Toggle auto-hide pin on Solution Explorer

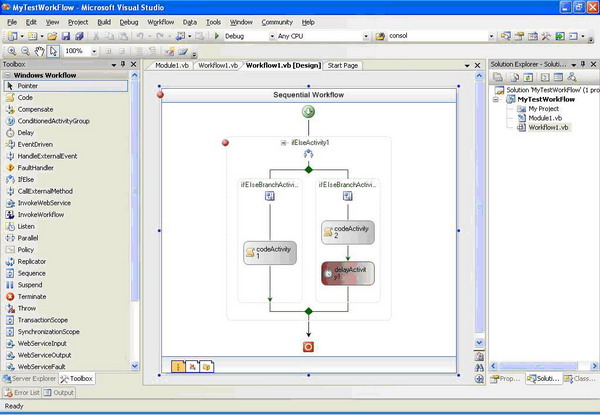click(x=583, y=64)
